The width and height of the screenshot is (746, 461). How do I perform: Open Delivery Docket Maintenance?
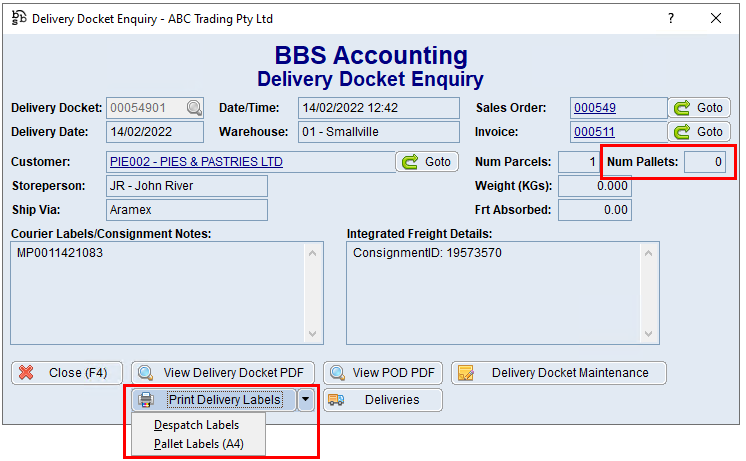558,373
